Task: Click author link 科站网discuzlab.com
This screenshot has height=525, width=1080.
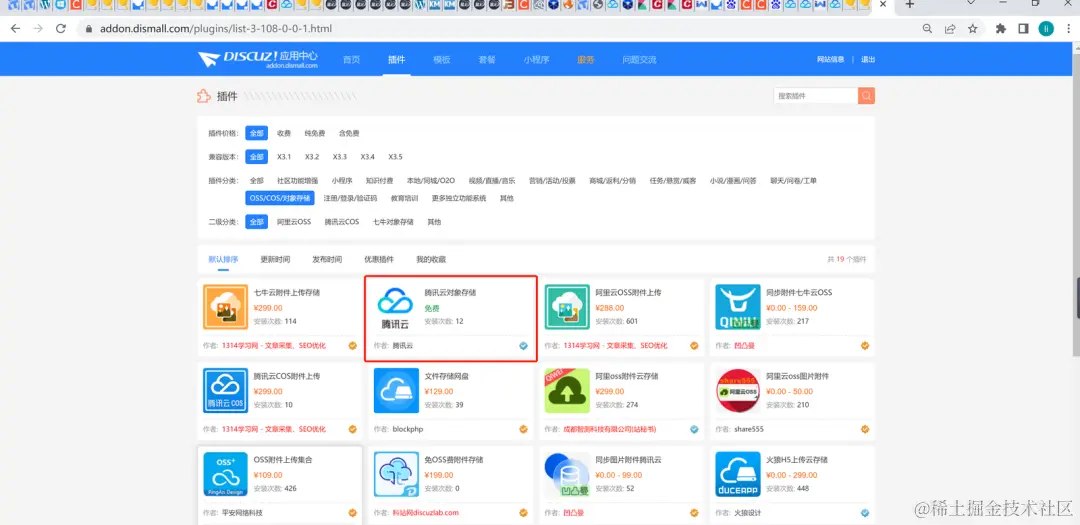Action: 425,513
